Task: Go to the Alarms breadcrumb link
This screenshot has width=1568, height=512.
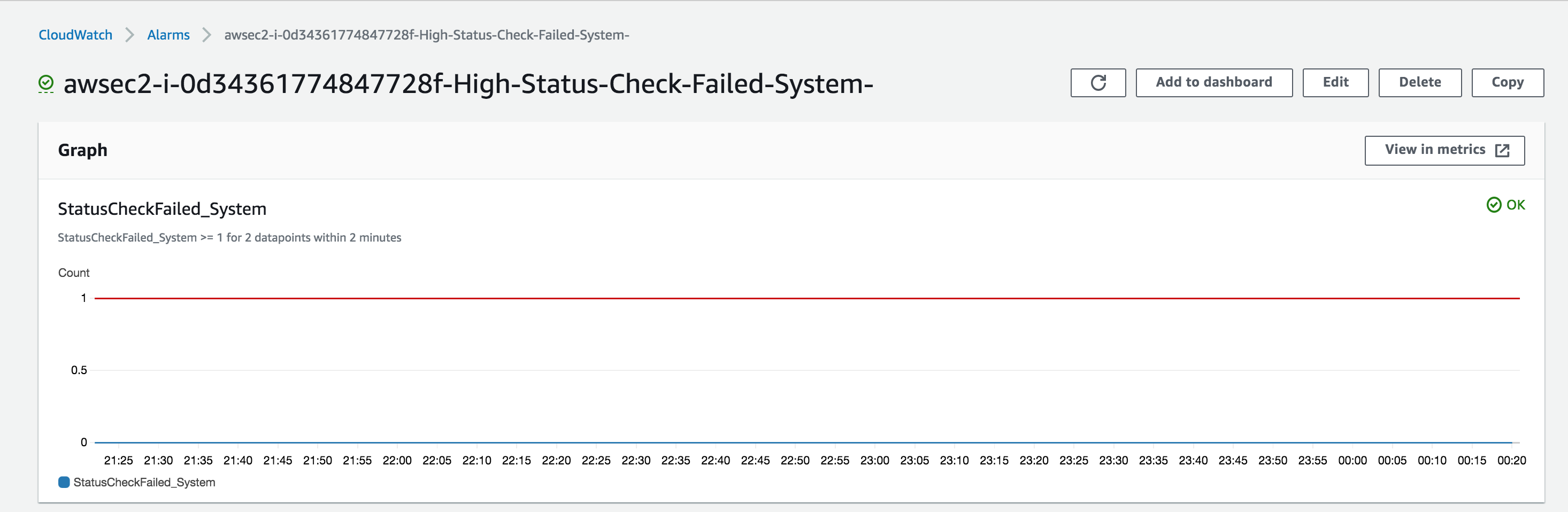Action: pyautogui.click(x=168, y=35)
